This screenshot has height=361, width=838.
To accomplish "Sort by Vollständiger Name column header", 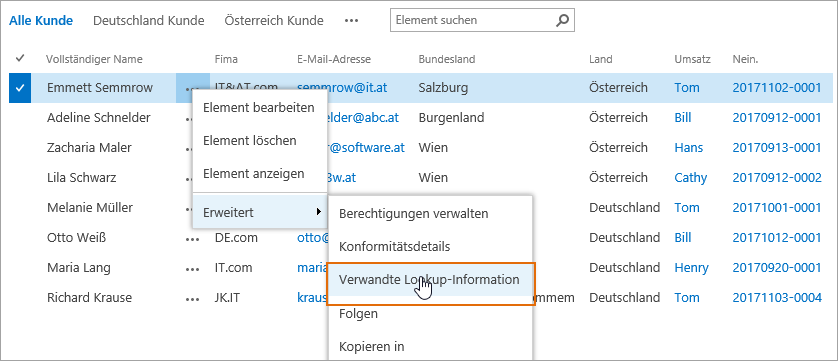I will click(x=95, y=59).
